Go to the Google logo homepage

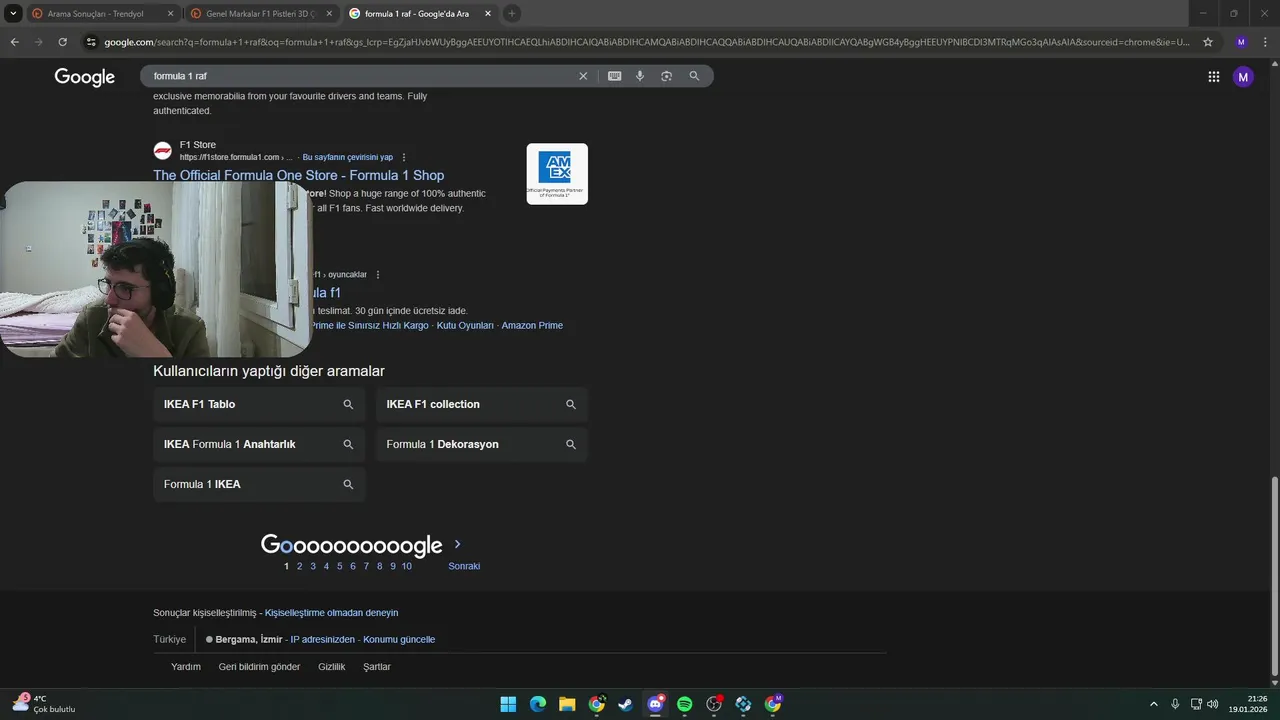[85, 77]
